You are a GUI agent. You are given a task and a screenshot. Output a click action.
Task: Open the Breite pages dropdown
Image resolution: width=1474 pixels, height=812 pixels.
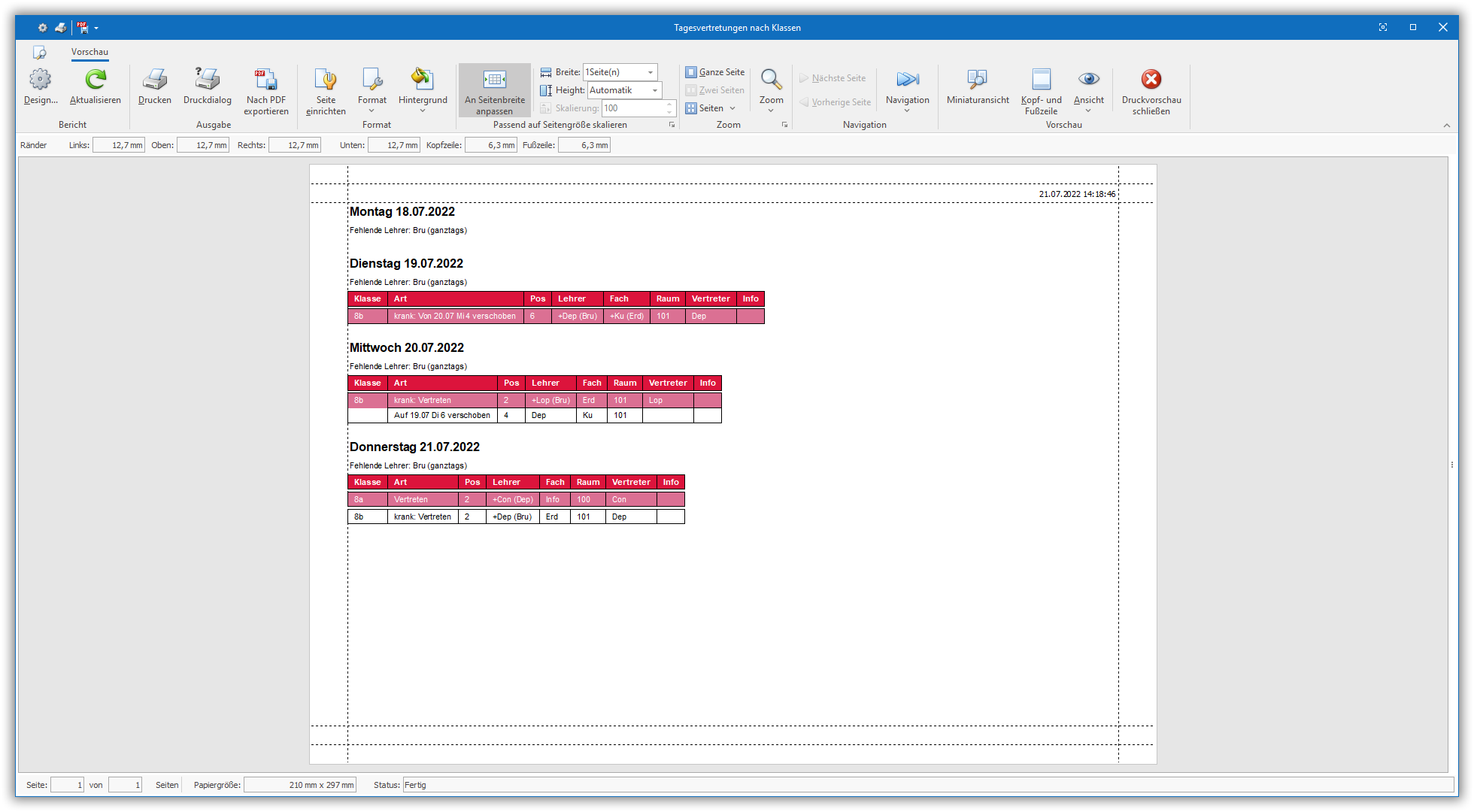[x=651, y=72]
